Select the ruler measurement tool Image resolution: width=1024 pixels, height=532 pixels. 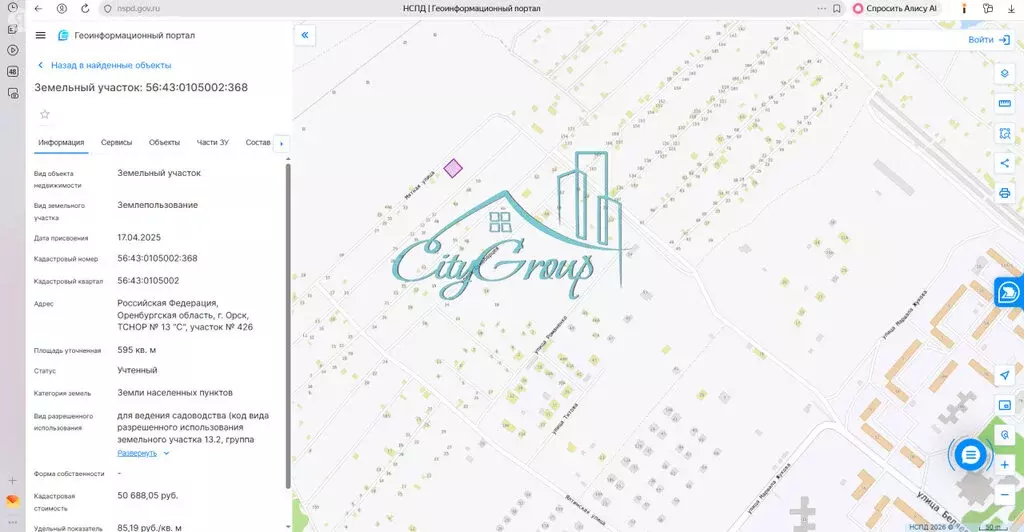(x=1004, y=103)
